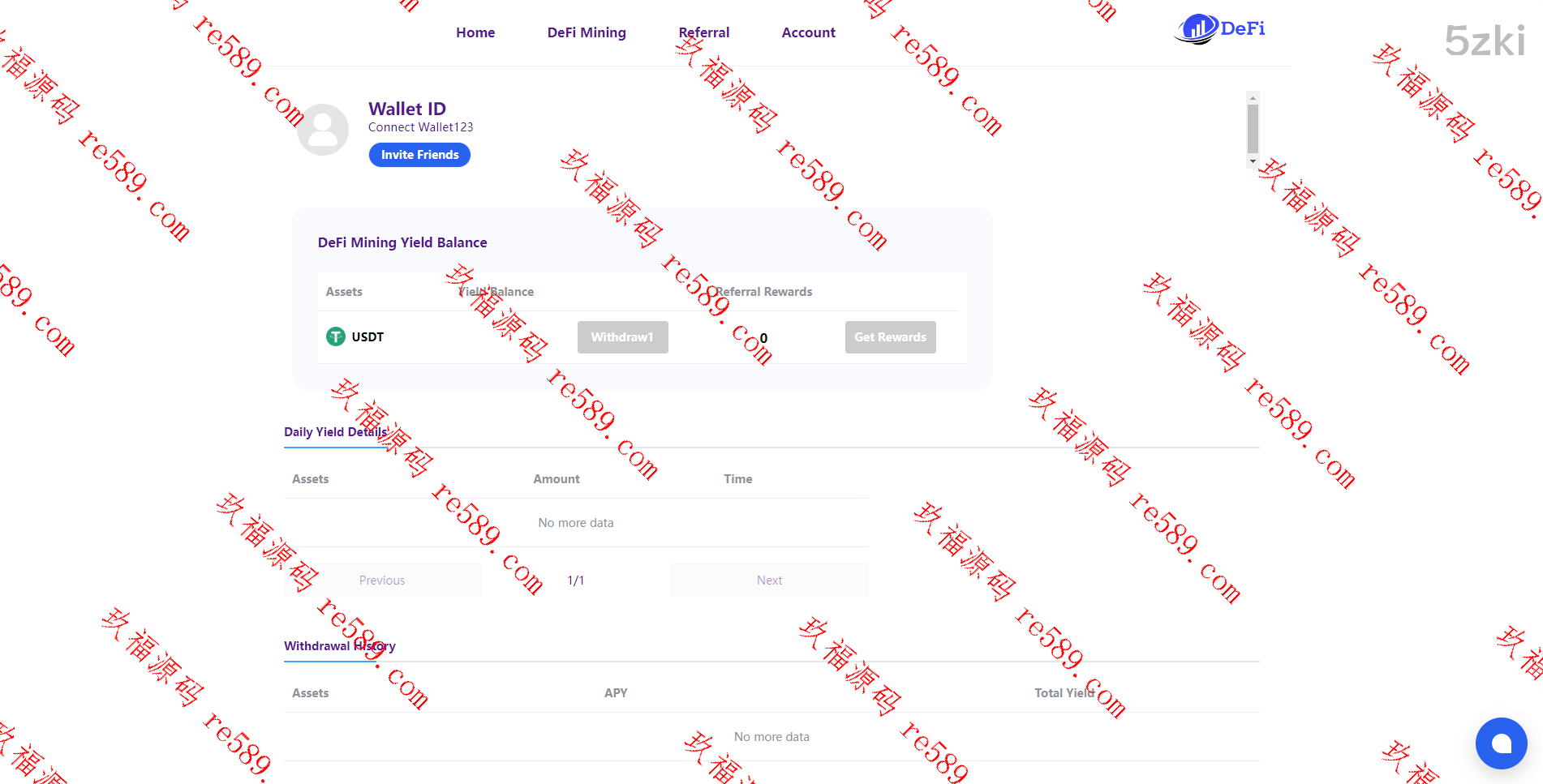Open the Referral menu item

click(703, 32)
